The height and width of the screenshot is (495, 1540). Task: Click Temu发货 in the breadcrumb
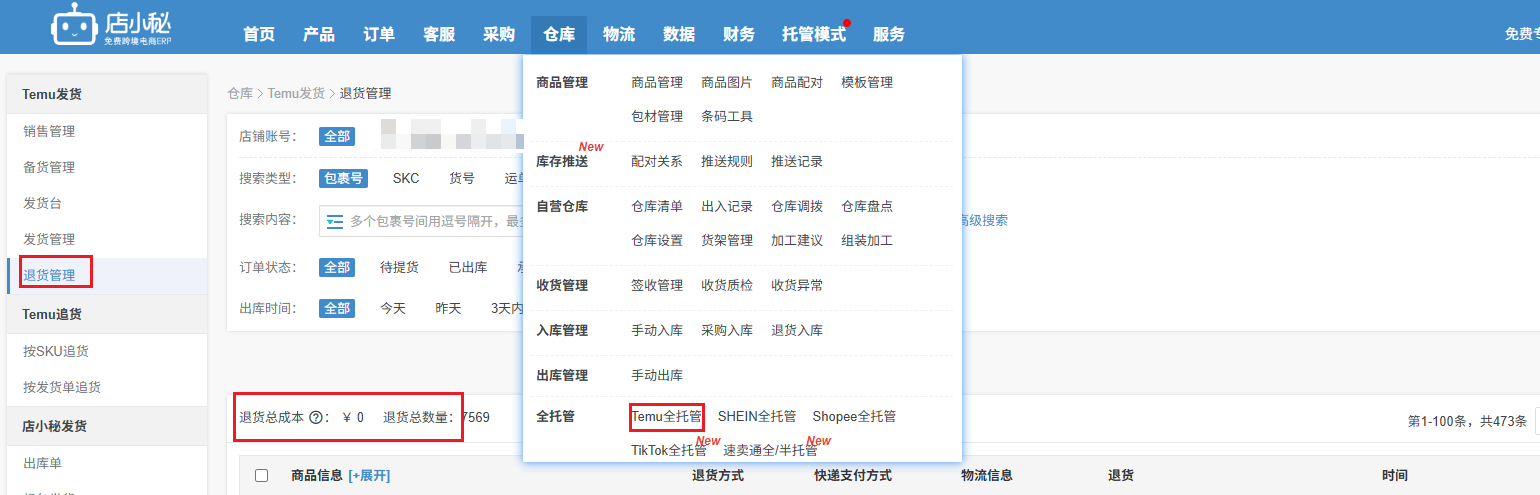pos(296,93)
